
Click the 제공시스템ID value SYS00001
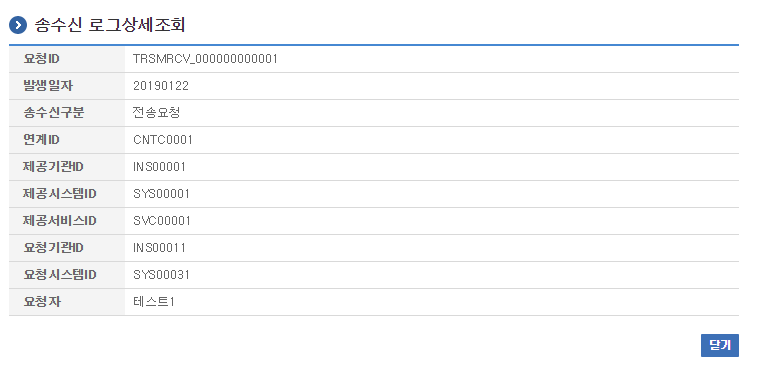[161, 194]
